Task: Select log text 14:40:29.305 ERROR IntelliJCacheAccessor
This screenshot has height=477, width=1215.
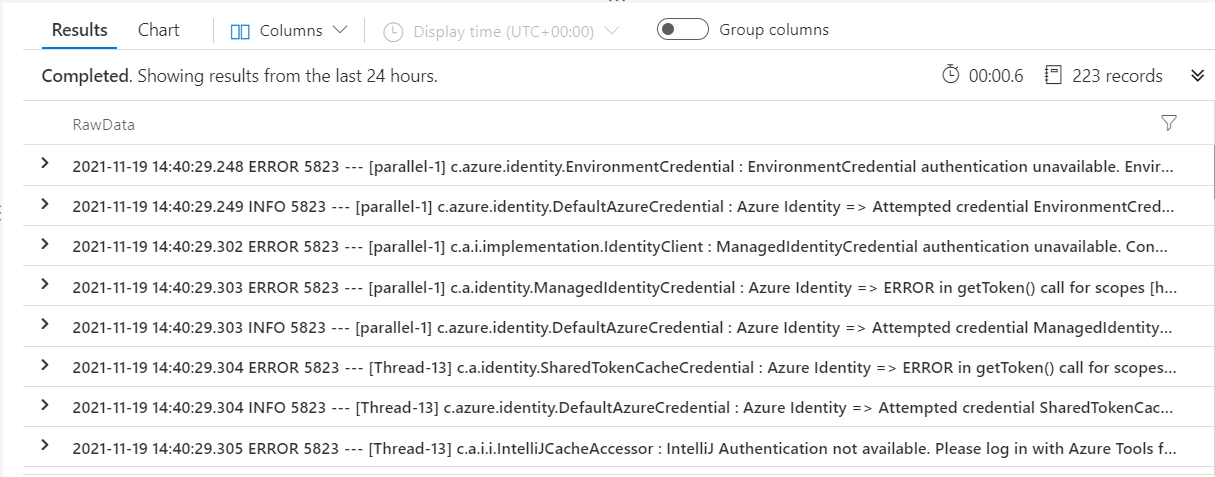Action: 625,447
